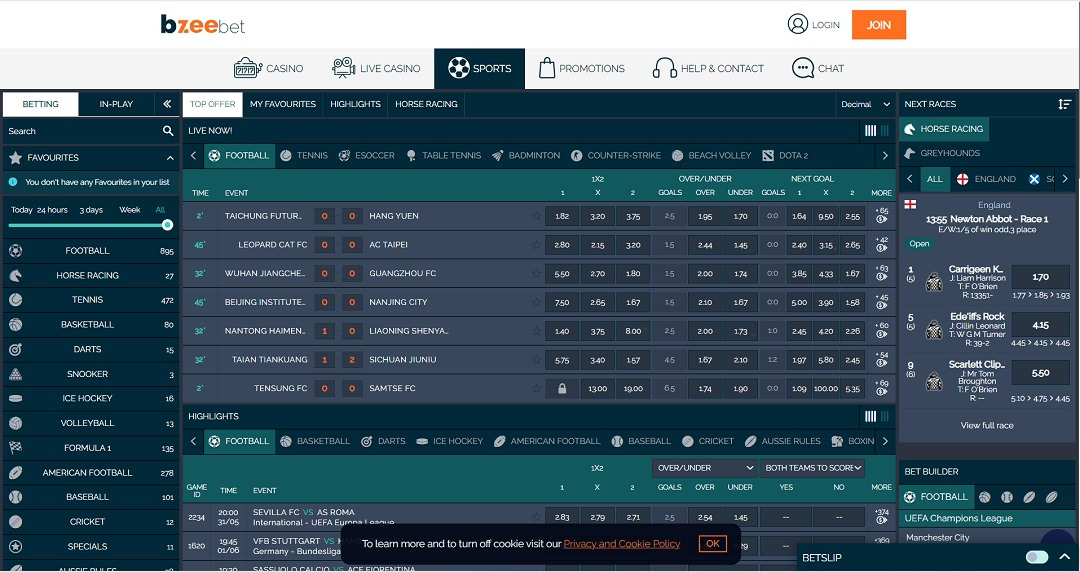
Task: Open the Privacy and Cookie Policy link
Action: tap(621, 544)
